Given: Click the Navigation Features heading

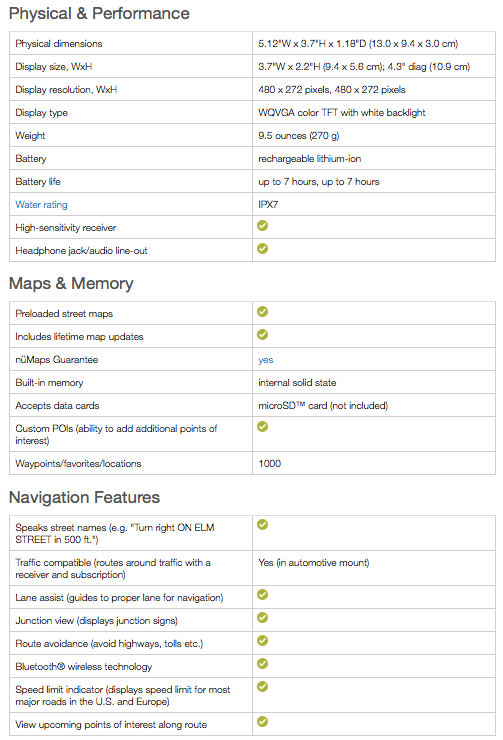Looking at the screenshot, I should point(84,497).
